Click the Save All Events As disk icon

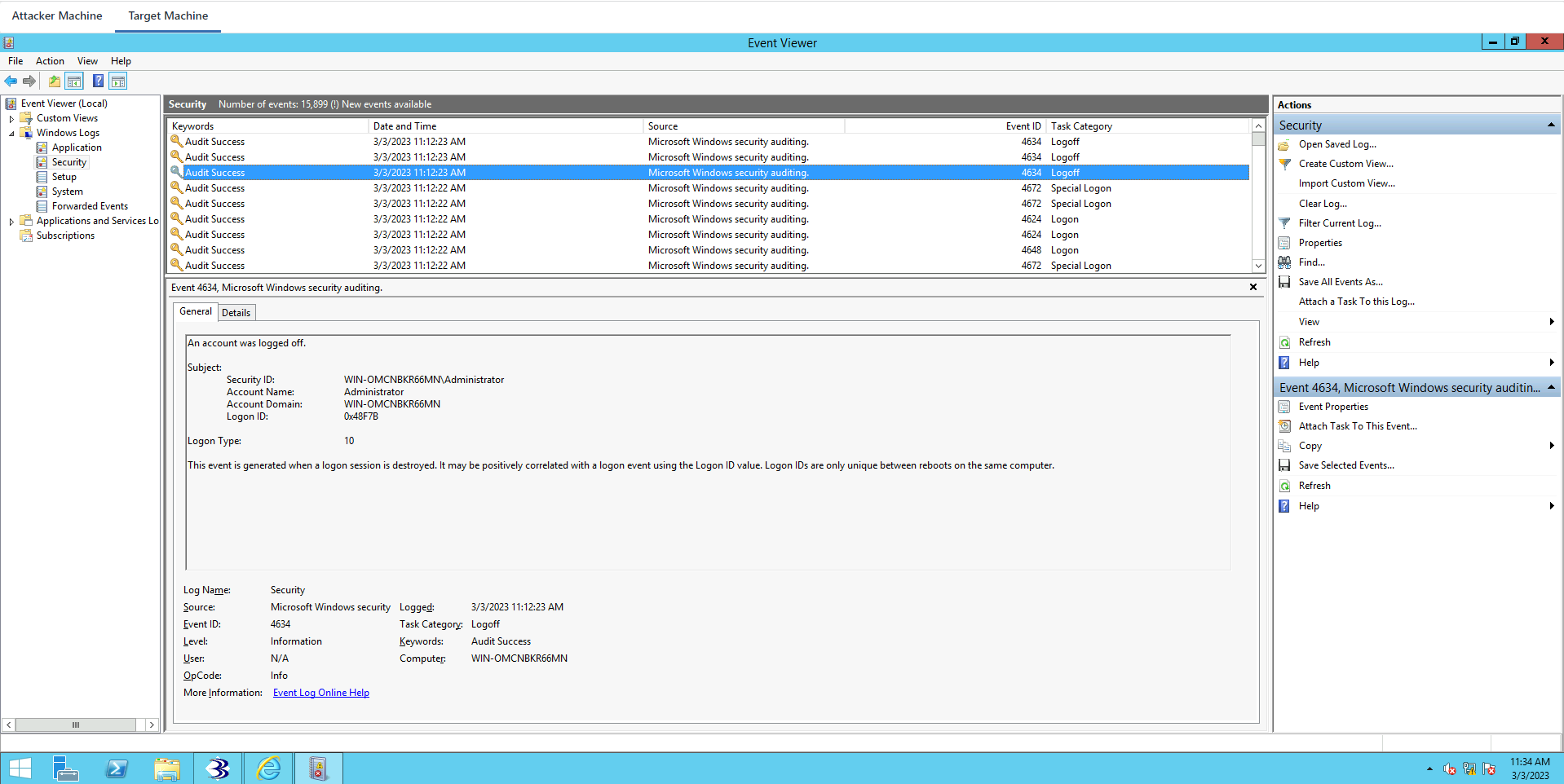coord(1284,282)
